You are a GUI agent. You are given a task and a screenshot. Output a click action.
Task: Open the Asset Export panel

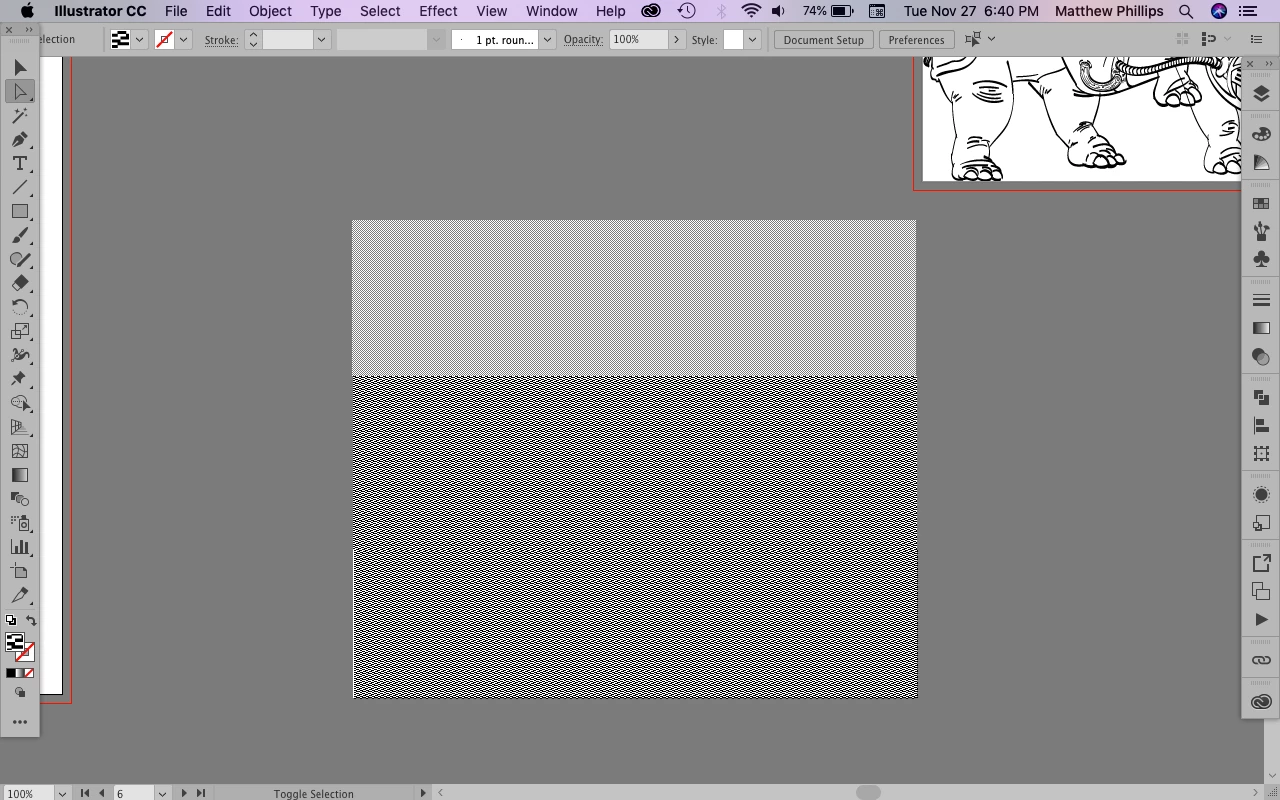(1261, 564)
